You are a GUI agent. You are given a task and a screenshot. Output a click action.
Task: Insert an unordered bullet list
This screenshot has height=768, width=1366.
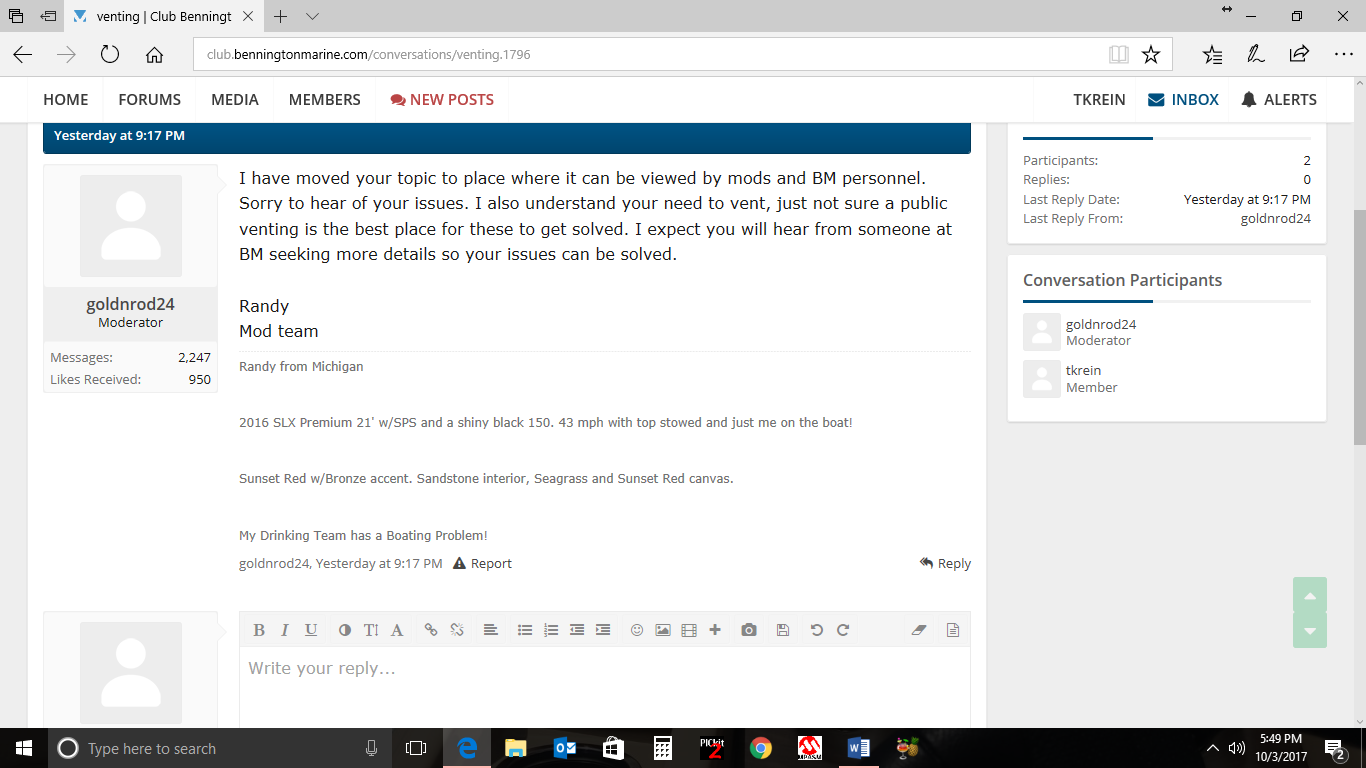[525, 630]
